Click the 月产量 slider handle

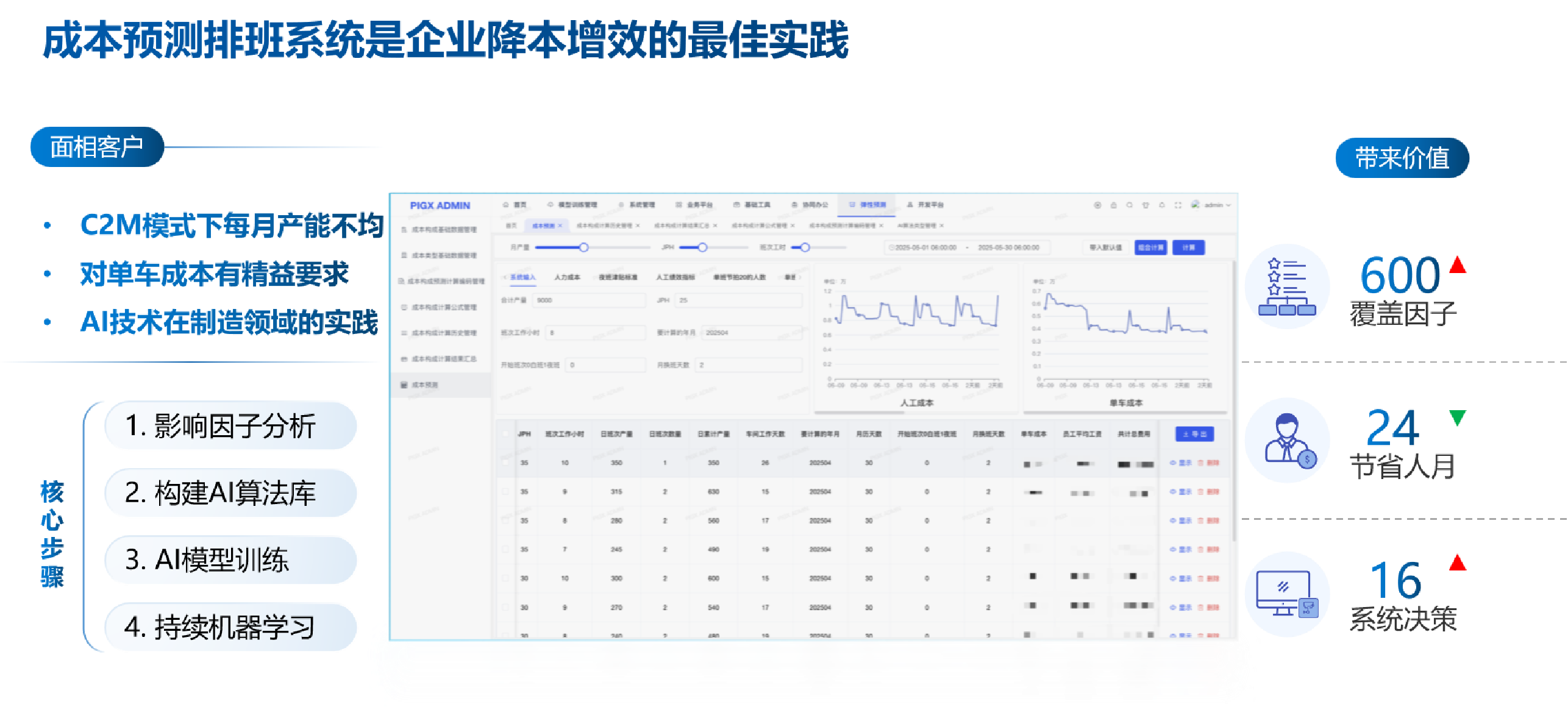click(583, 247)
